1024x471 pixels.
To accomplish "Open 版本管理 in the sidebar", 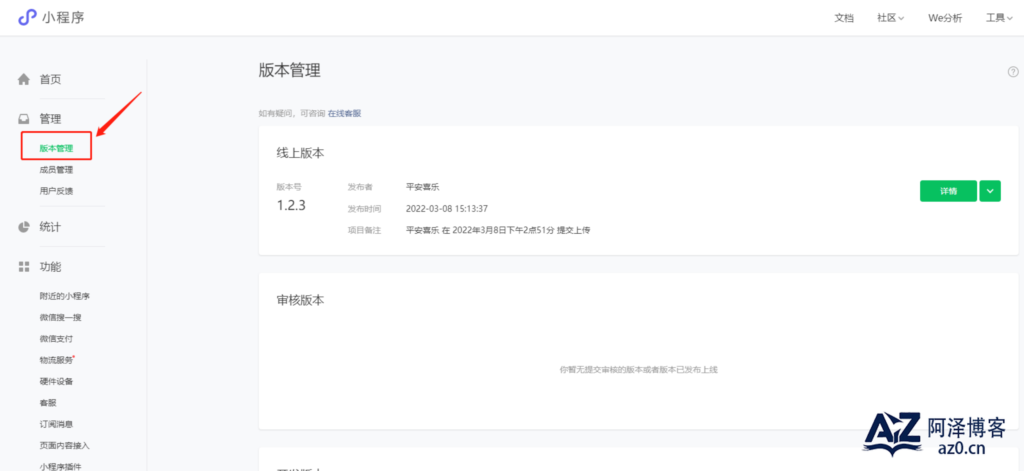I will tap(56, 148).
